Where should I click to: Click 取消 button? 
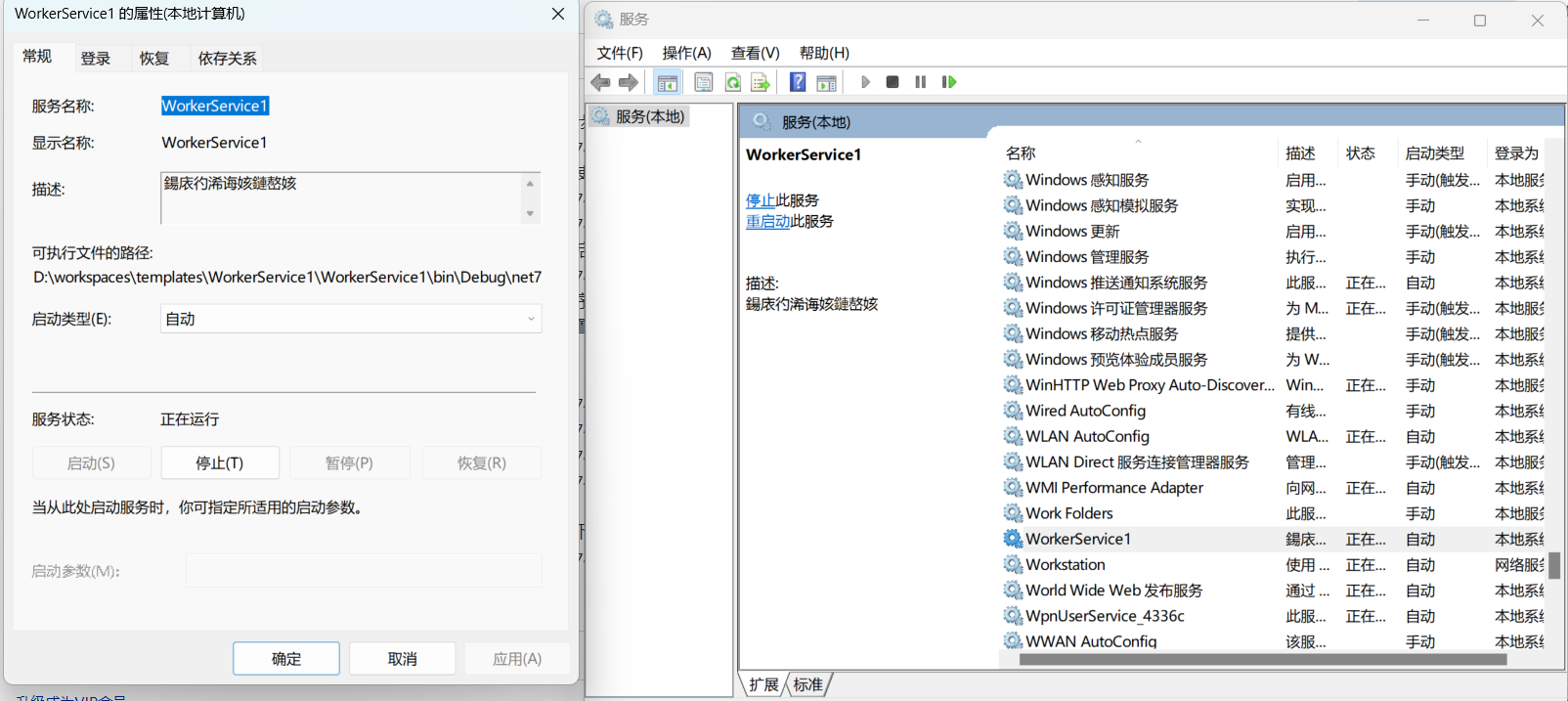pos(403,658)
